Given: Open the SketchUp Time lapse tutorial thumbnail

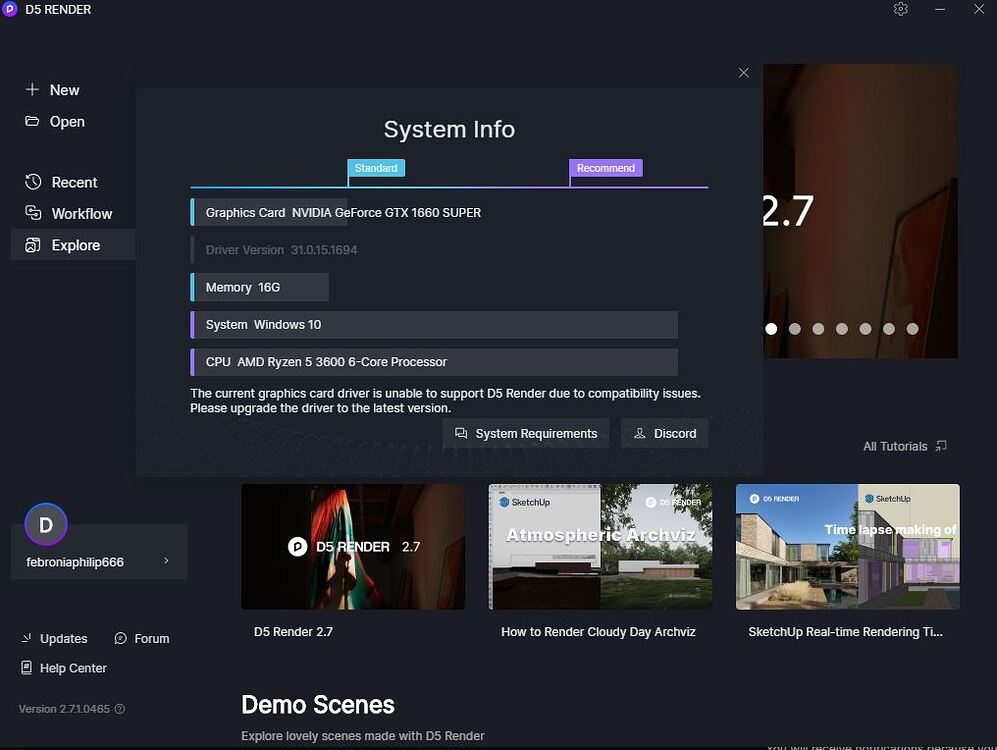Looking at the screenshot, I should click(848, 547).
